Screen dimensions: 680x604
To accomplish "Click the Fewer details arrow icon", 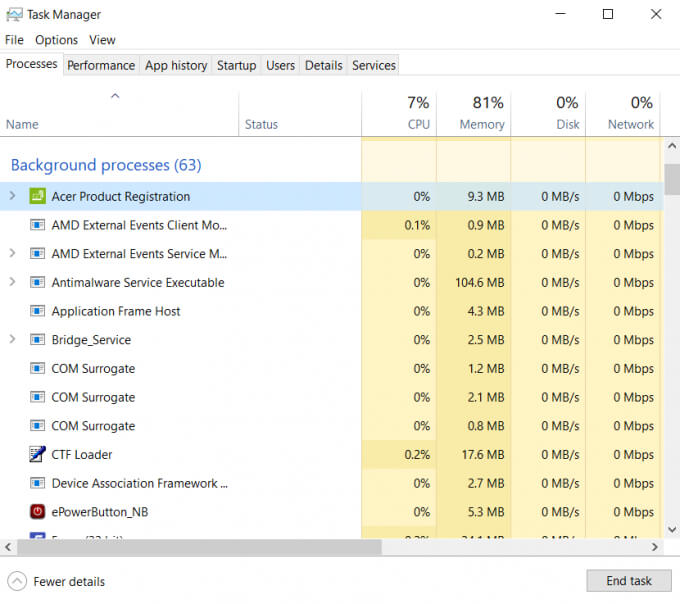I will pyautogui.click(x=17, y=581).
